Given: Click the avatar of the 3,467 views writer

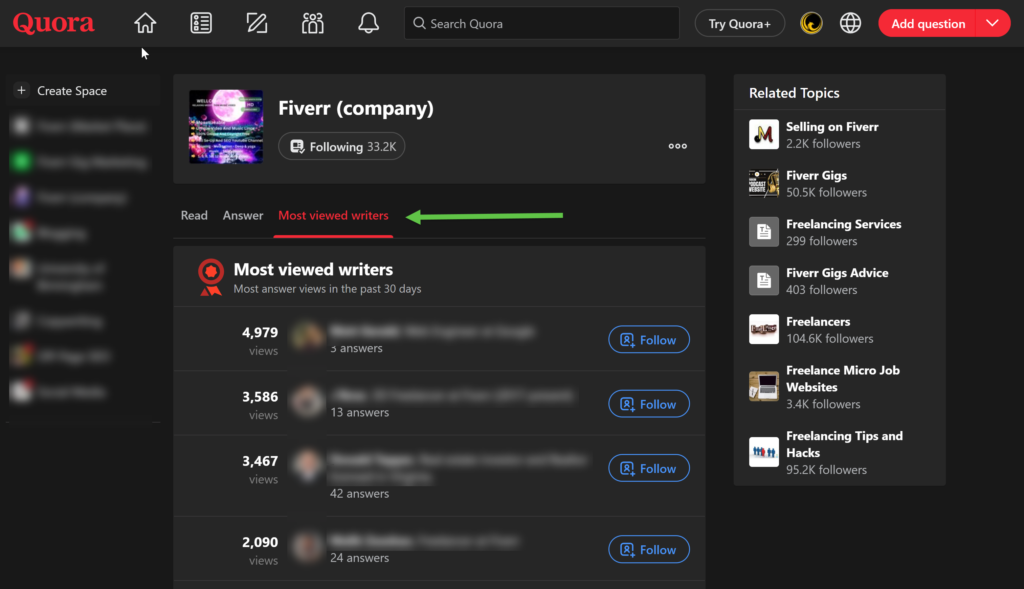Looking at the screenshot, I should pyautogui.click(x=308, y=464).
